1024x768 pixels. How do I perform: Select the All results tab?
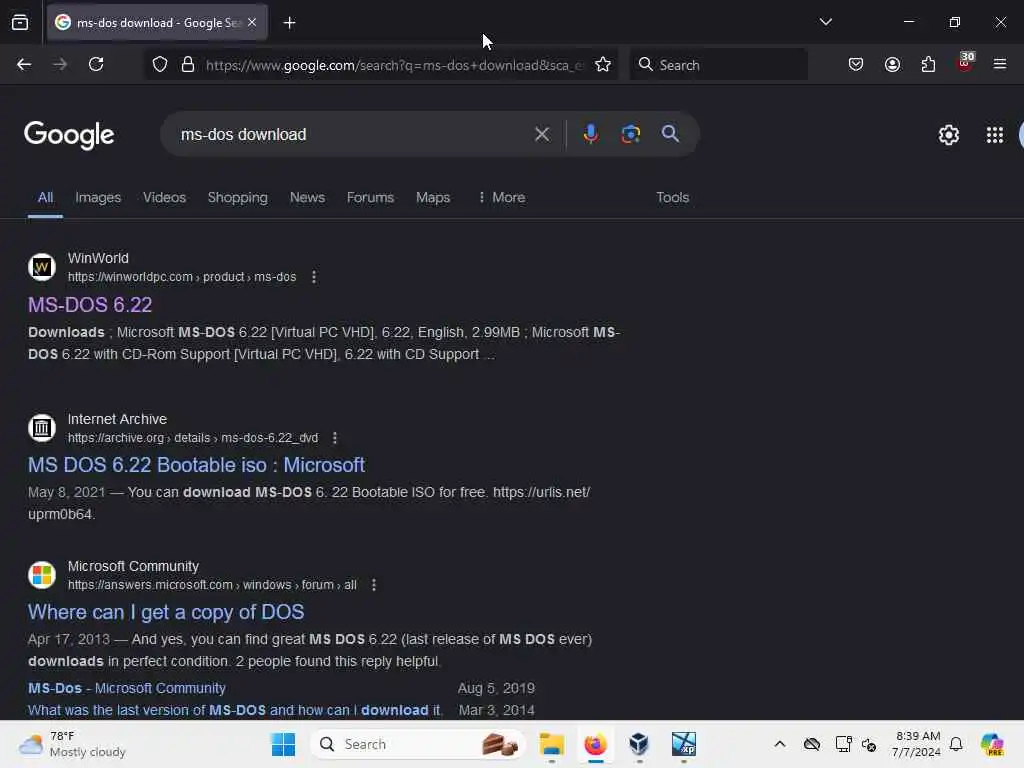coord(45,197)
